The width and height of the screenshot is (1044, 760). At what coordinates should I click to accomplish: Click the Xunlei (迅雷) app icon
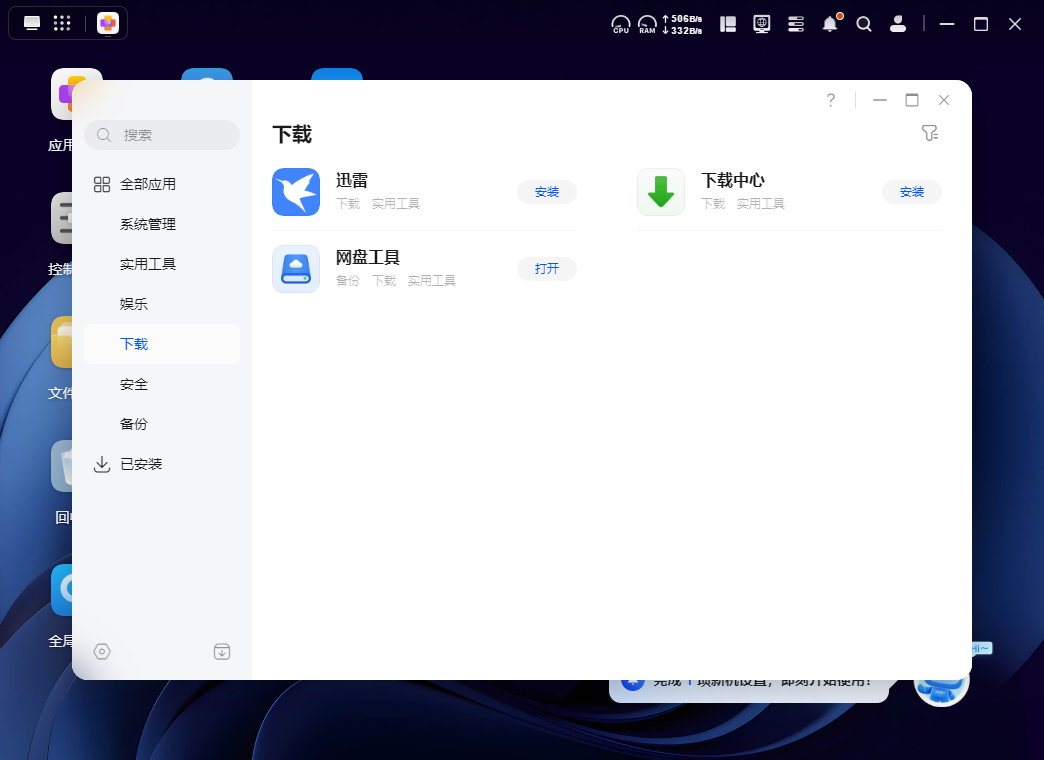click(x=296, y=192)
